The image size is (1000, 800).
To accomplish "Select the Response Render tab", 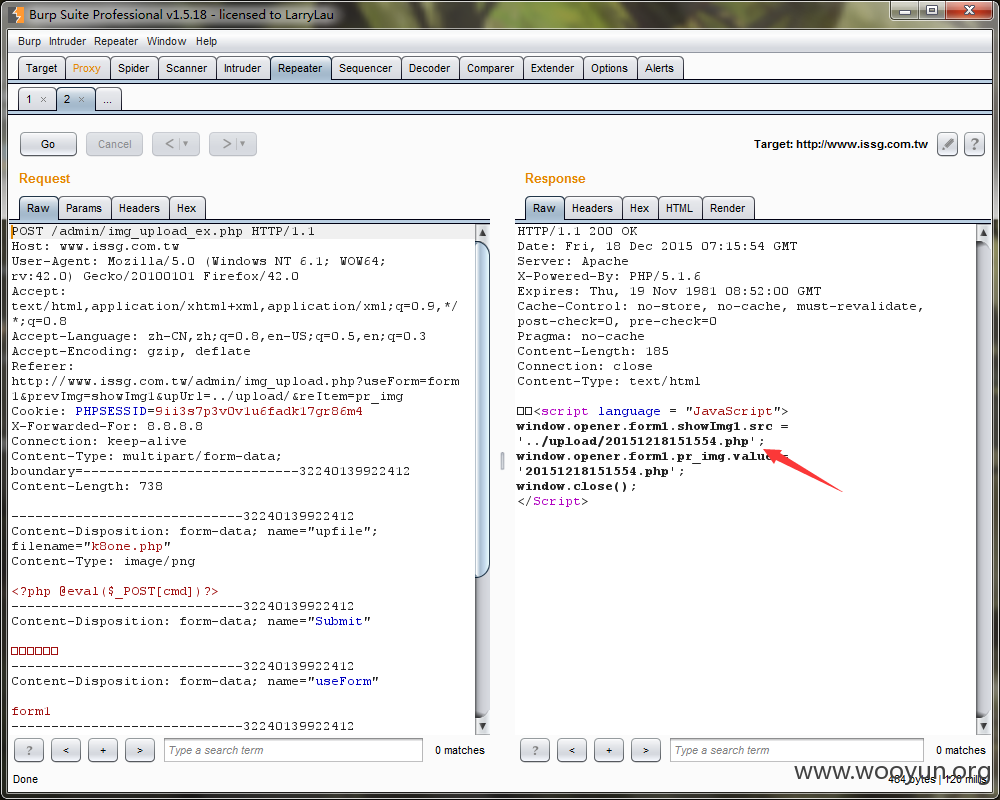I will (727, 208).
